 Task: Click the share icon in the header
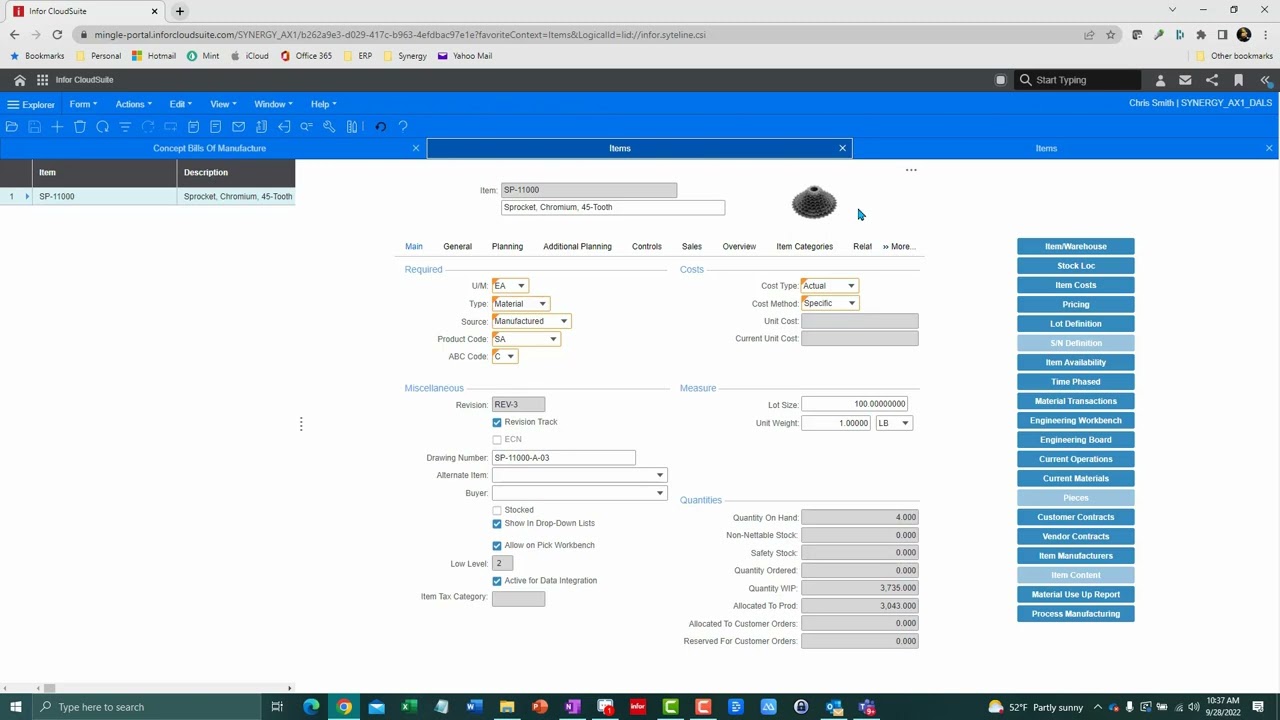[x=1212, y=80]
